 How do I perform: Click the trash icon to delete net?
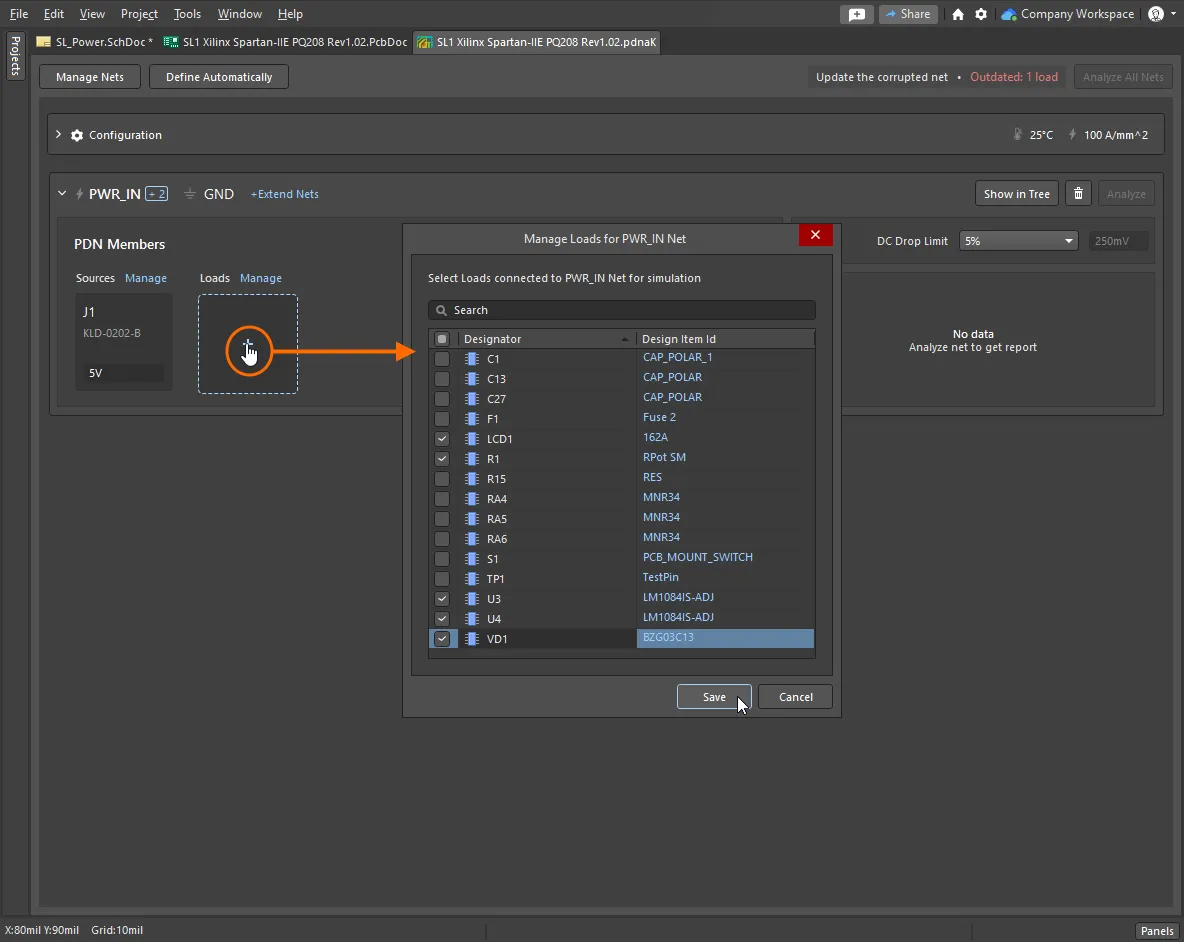[1078, 194]
